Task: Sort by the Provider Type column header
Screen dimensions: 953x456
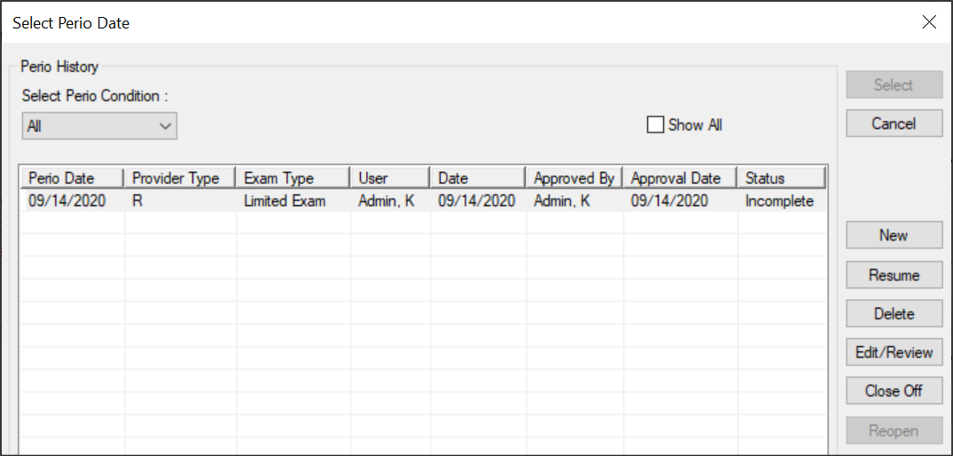Action: coord(180,178)
